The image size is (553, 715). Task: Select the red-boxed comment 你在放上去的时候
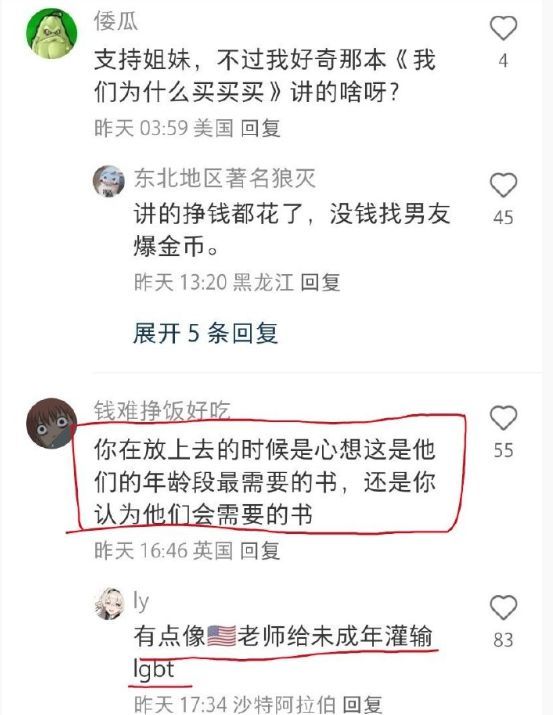click(x=265, y=482)
